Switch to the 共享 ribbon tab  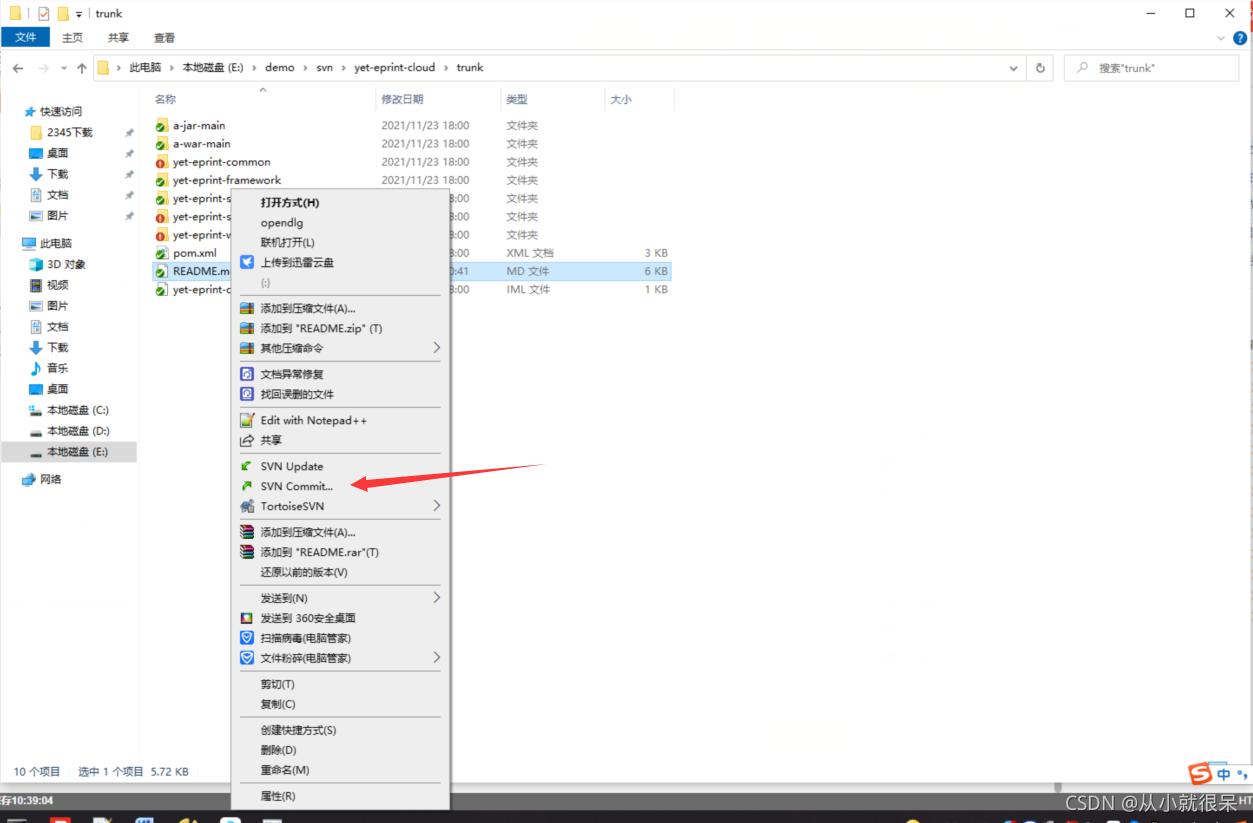tap(118, 38)
